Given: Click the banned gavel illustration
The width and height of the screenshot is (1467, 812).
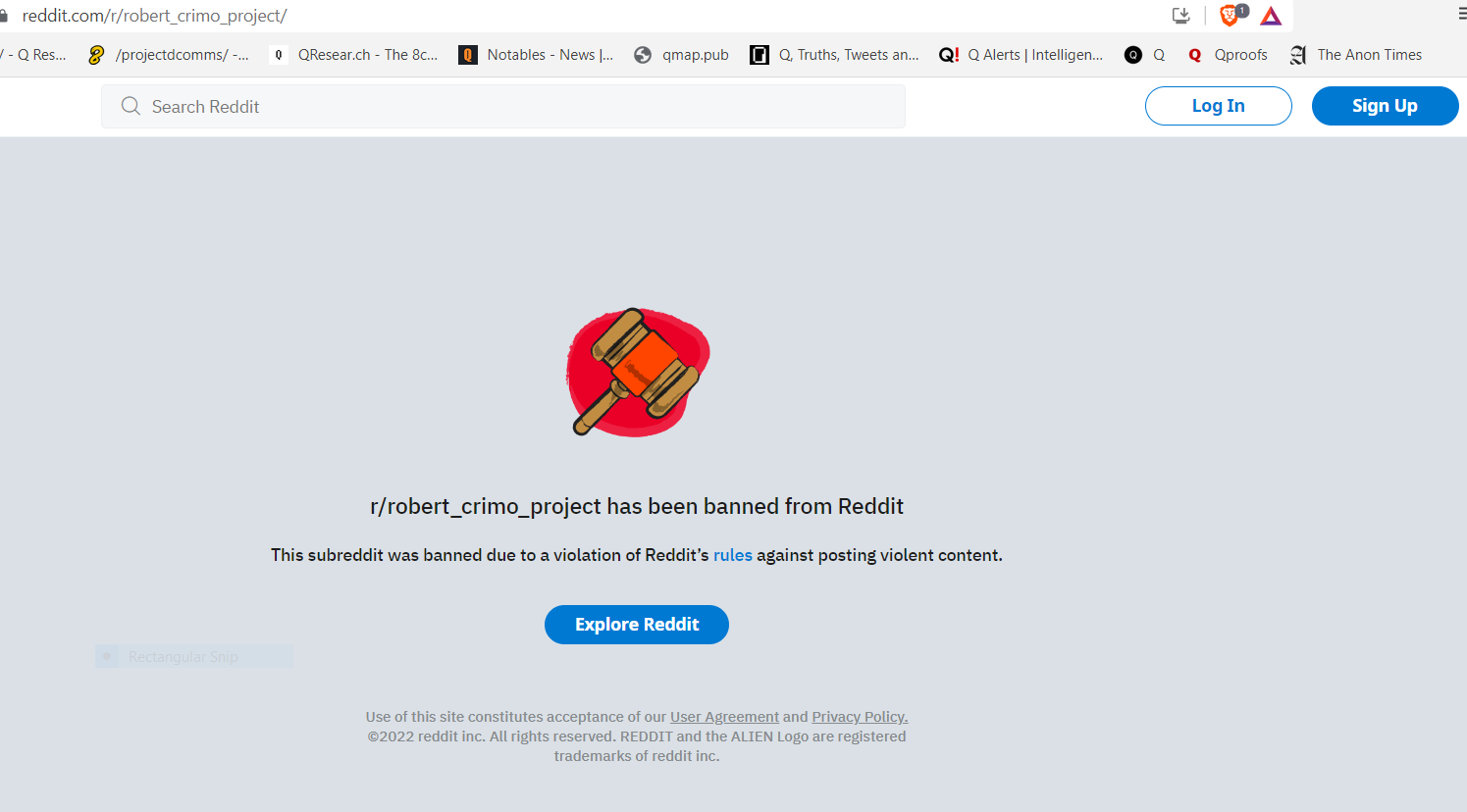Looking at the screenshot, I should tap(638, 372).
